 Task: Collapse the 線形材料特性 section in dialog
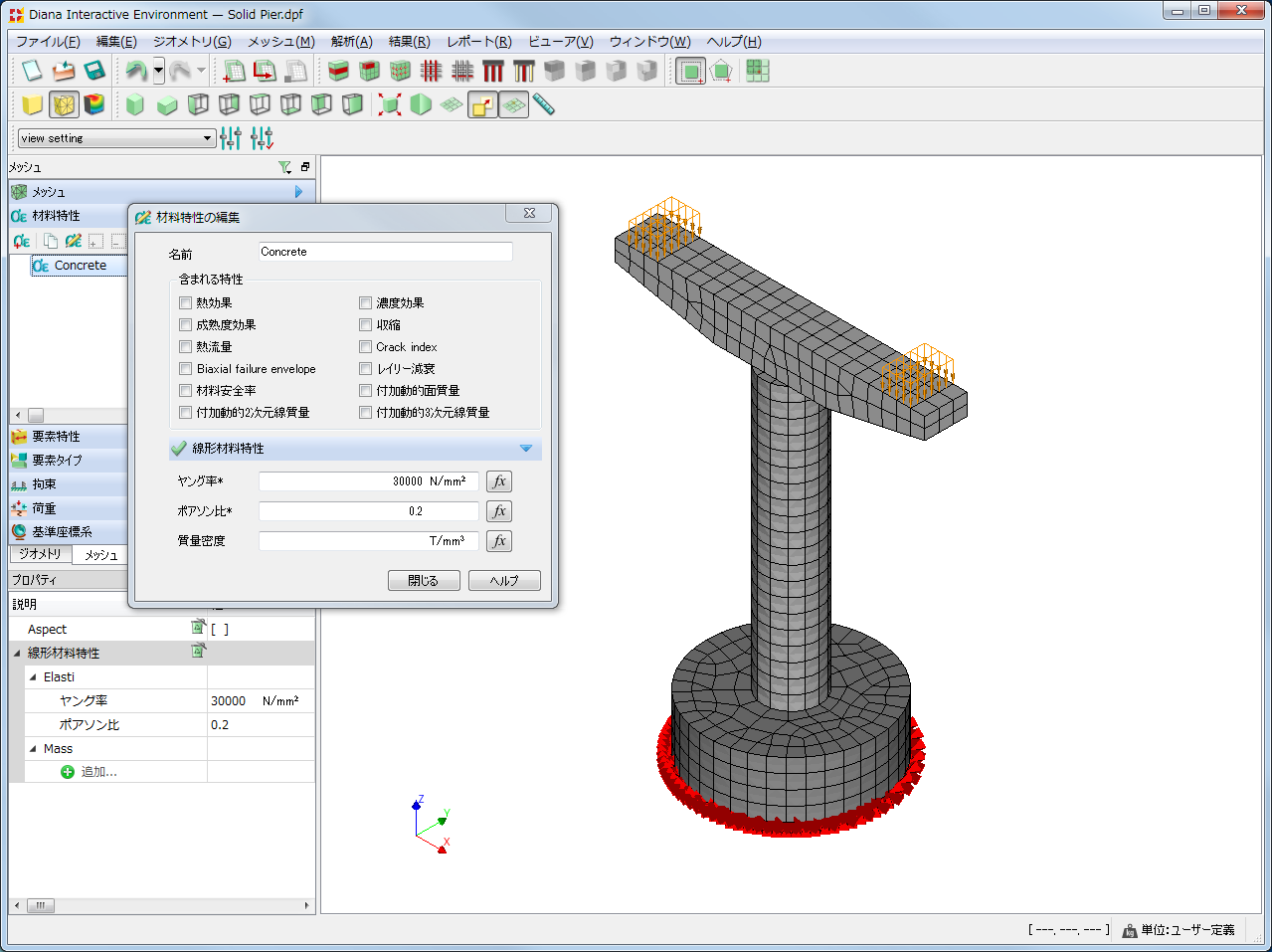point(526,449)
